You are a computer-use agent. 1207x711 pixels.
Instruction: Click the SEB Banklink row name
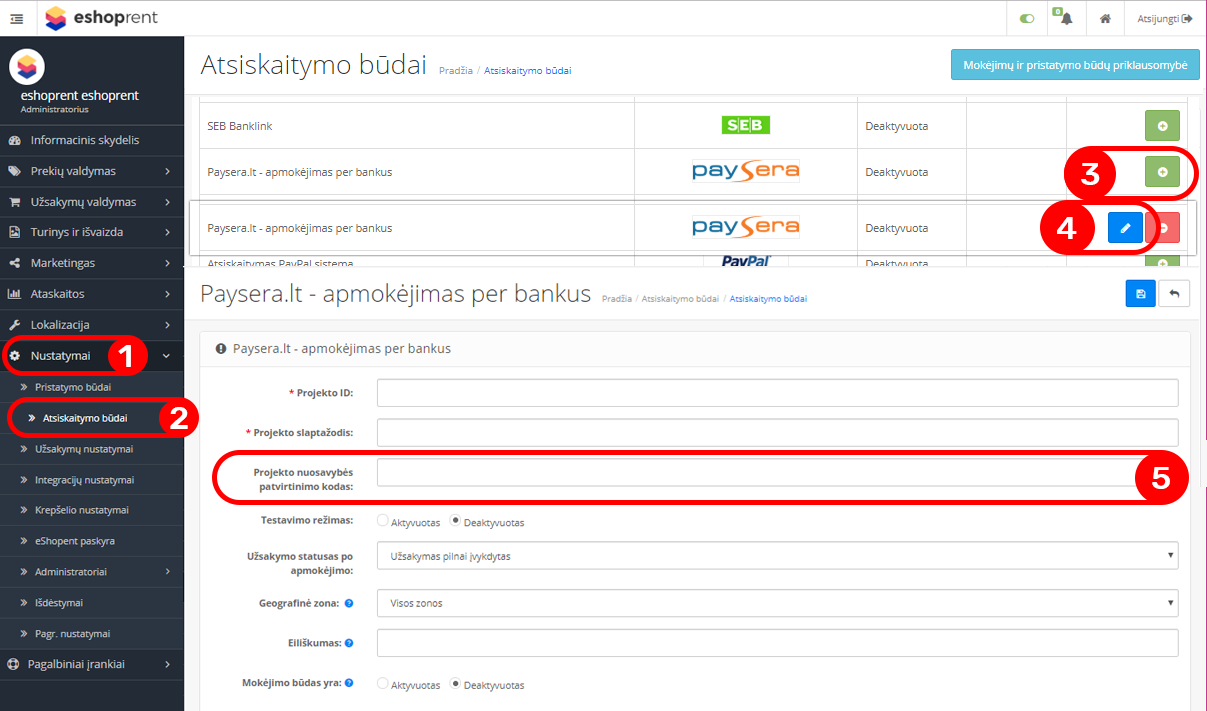click(239, 127)
